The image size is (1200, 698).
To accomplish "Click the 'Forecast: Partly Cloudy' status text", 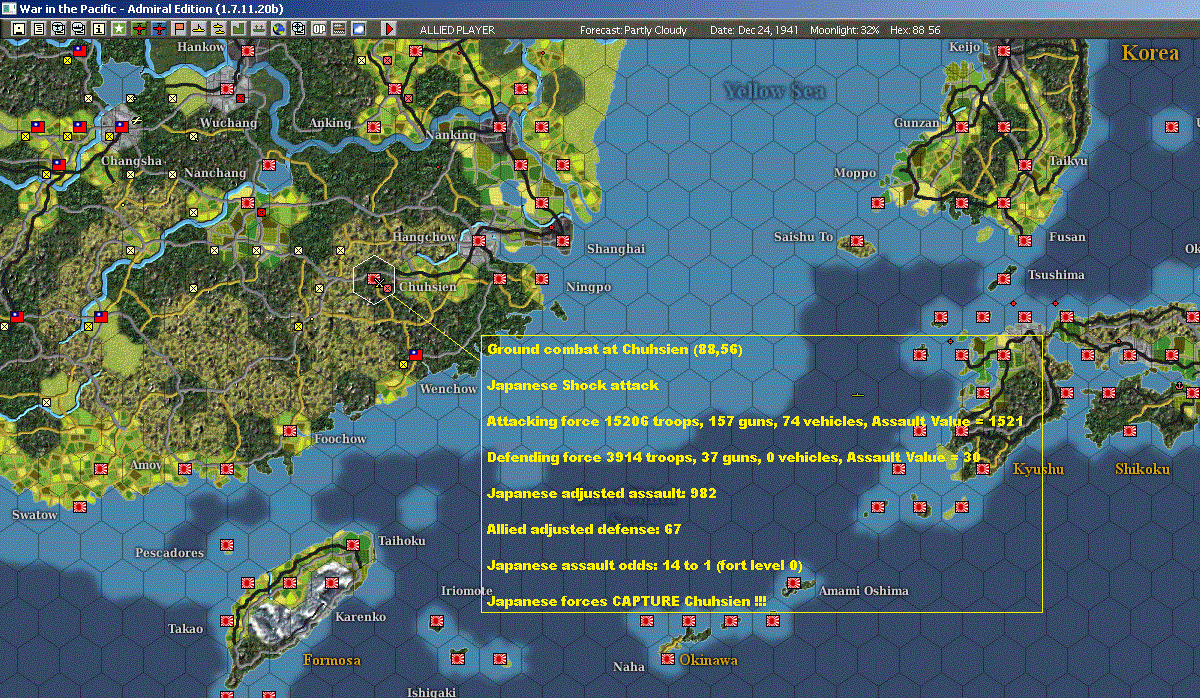I will click(633, 30).
